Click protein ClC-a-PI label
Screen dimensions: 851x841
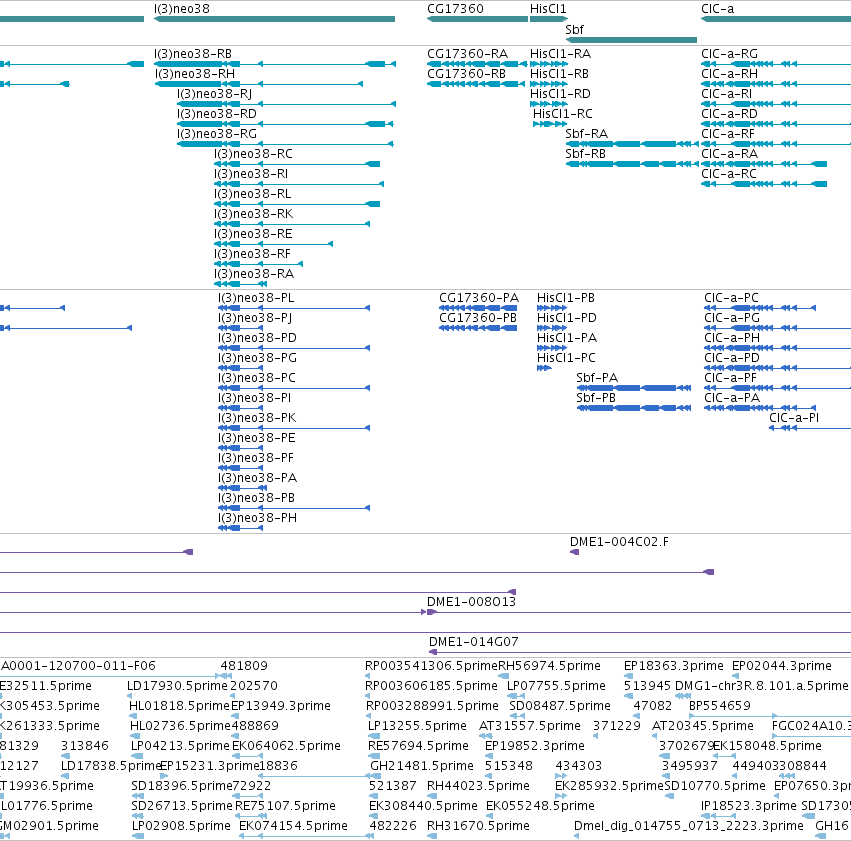(x=794, y=418)
